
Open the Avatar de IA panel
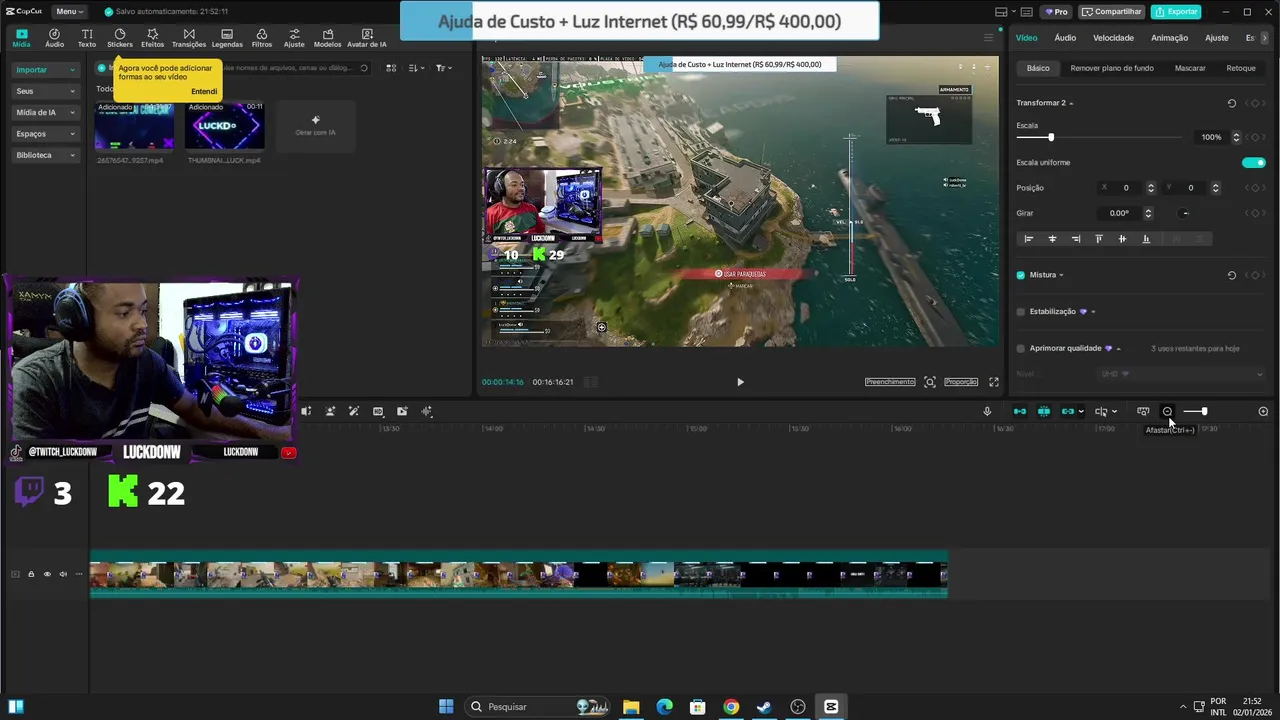366,38
